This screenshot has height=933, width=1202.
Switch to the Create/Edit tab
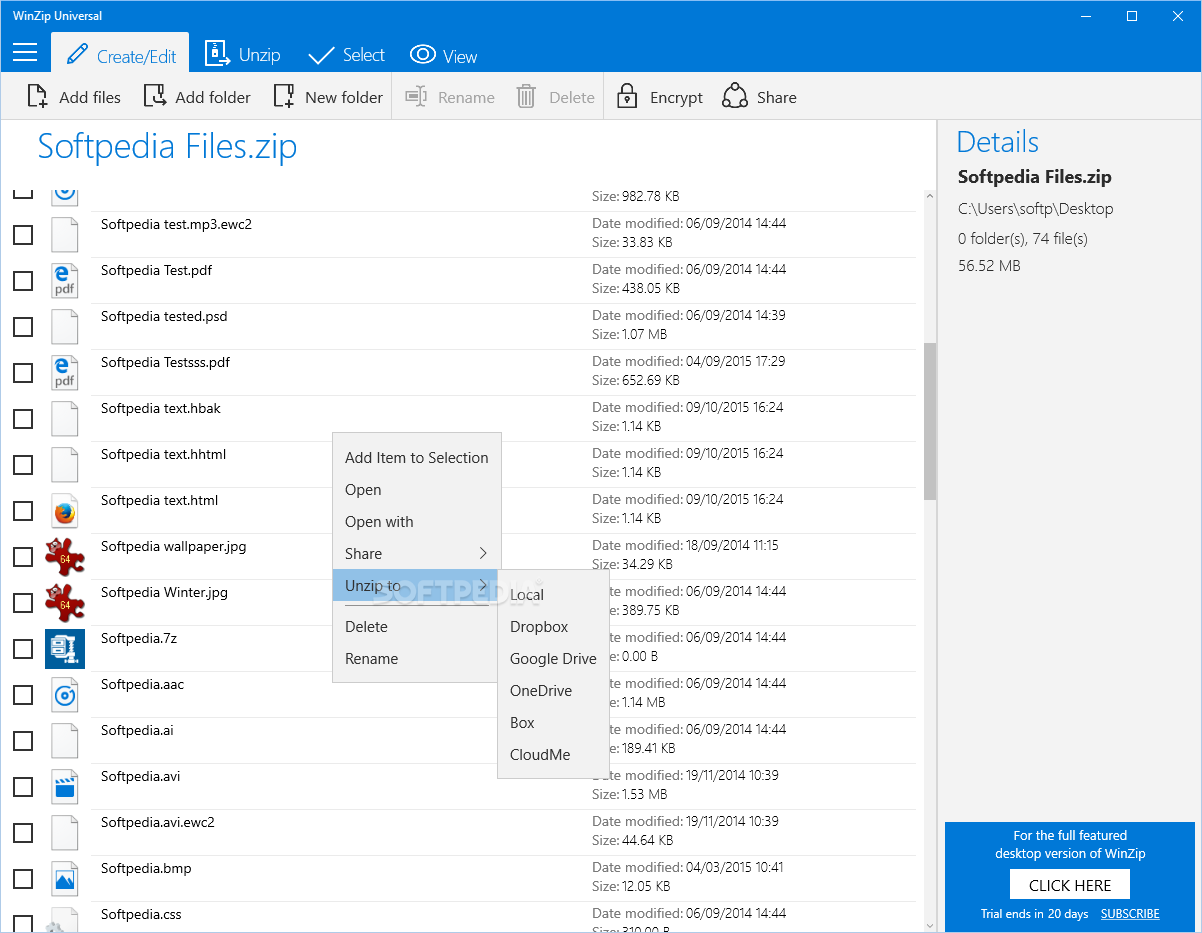point(121,54)
